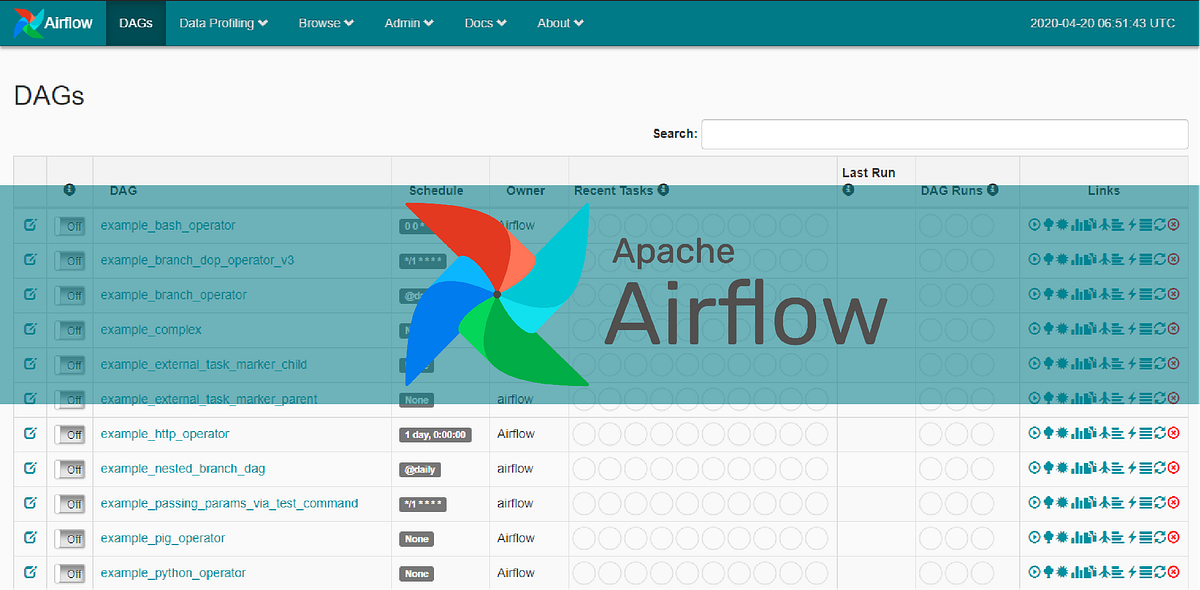Trigger the example_bash_operator DAG
Image resolution: width=1200 pixels, height=590 pixels.
point(1034,226)
